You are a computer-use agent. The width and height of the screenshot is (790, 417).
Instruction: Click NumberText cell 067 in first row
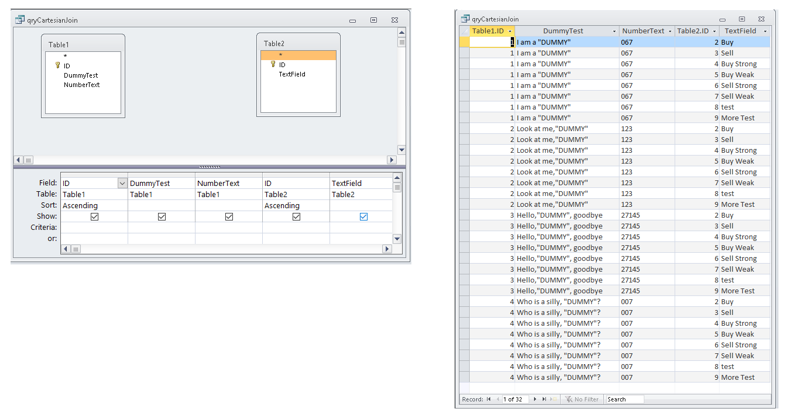click(647, 42)
